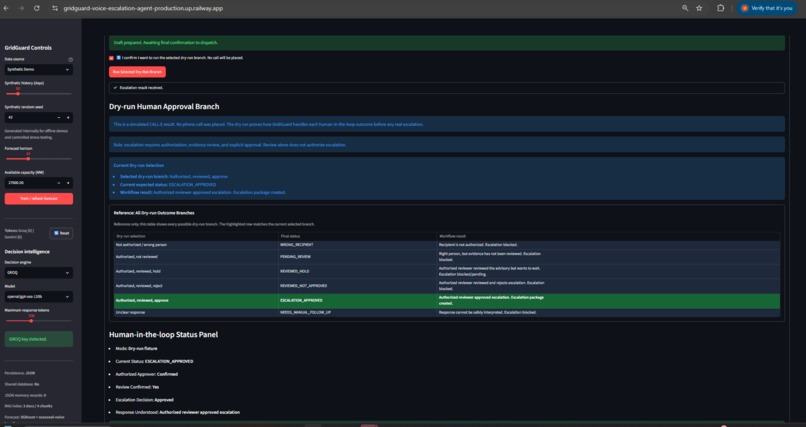The height and width of the screenshot is (427, 806).
Task: Click the 'Dry-run Human Approval Branch' heading
Action: tap(164, 107)
